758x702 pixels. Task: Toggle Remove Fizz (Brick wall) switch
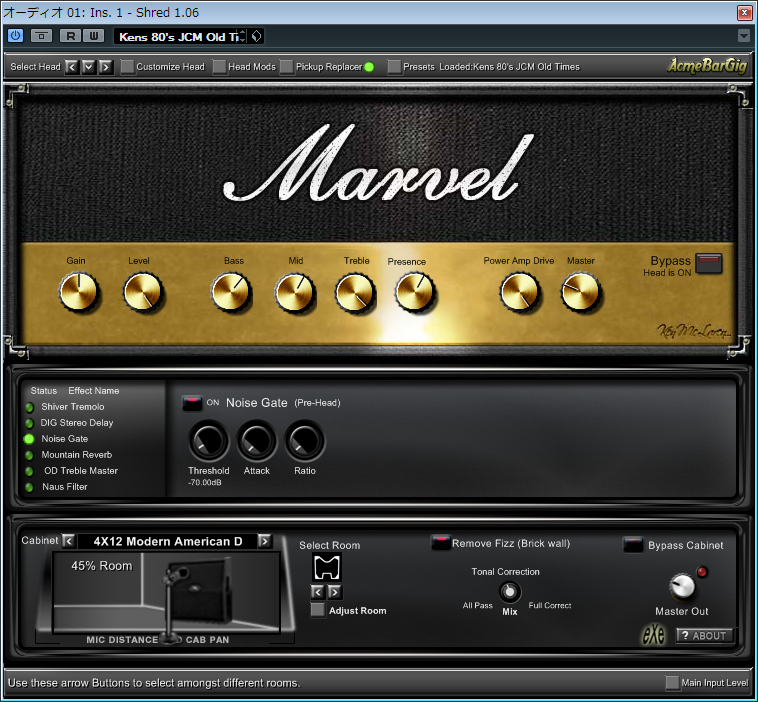coord(440,542)
